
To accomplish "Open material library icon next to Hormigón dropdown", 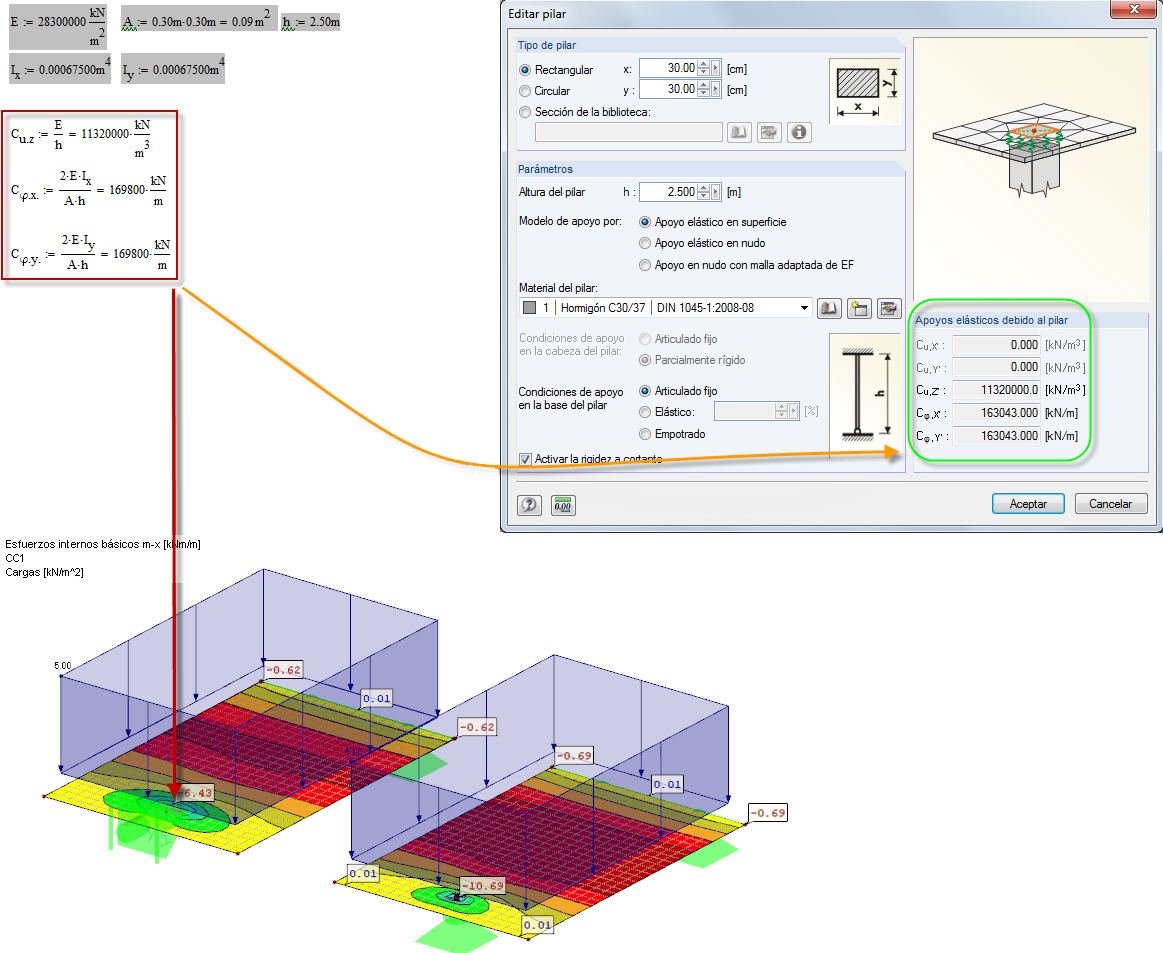I will click(x=829, y=308).
